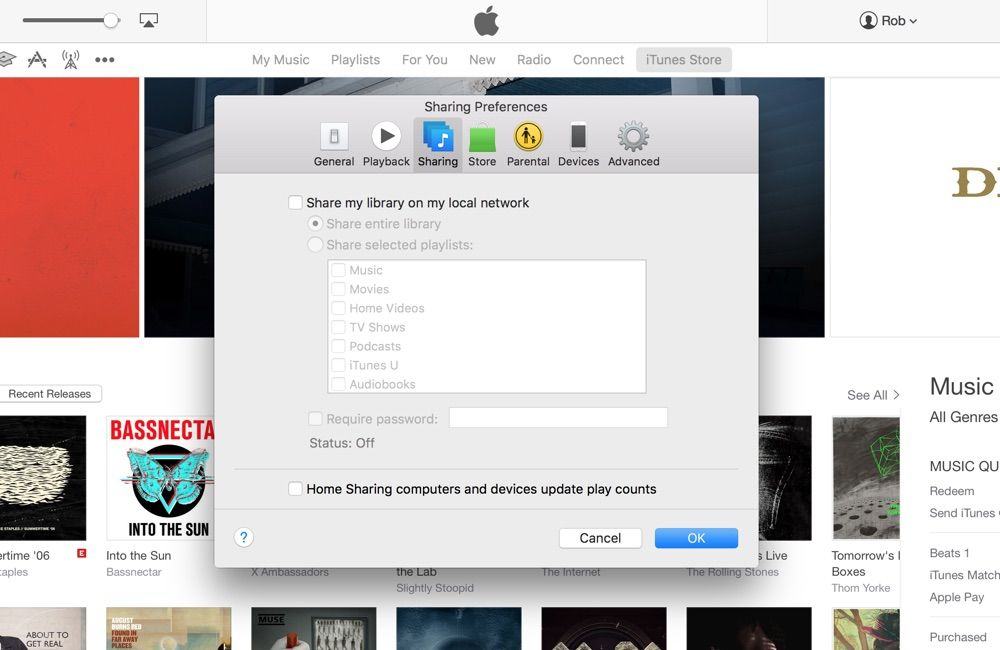The image size is (1000, 650).
Task: Open the Advanced gear preferences
Action: (x=633, y=144)
